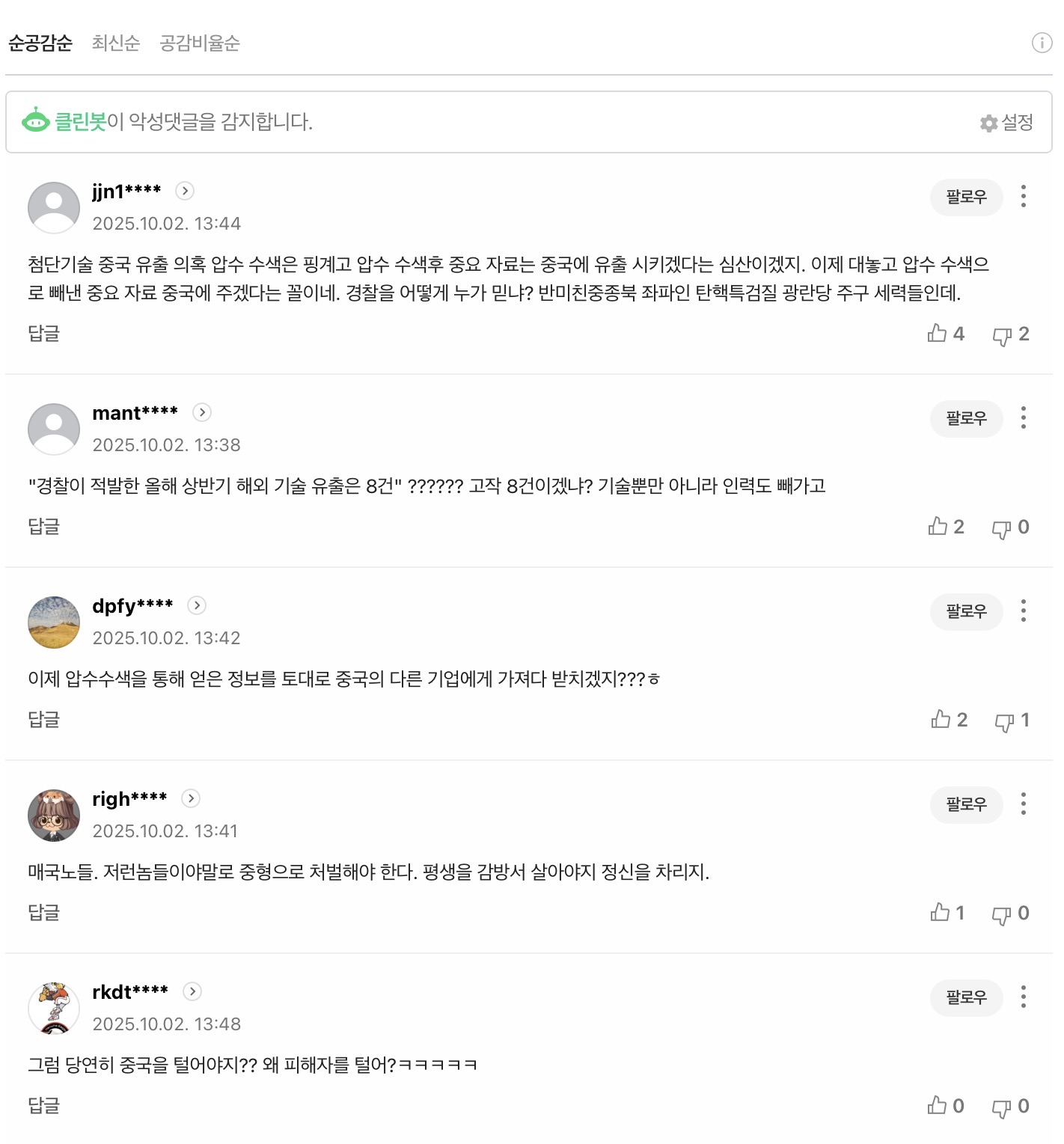Thumbs-down the dpfy**** comment

pos(1004,722)
